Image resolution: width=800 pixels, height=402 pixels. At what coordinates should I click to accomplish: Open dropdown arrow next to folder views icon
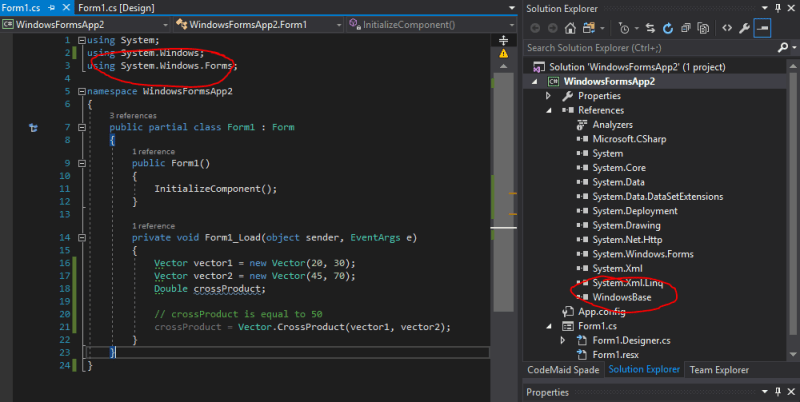(603, 29)
